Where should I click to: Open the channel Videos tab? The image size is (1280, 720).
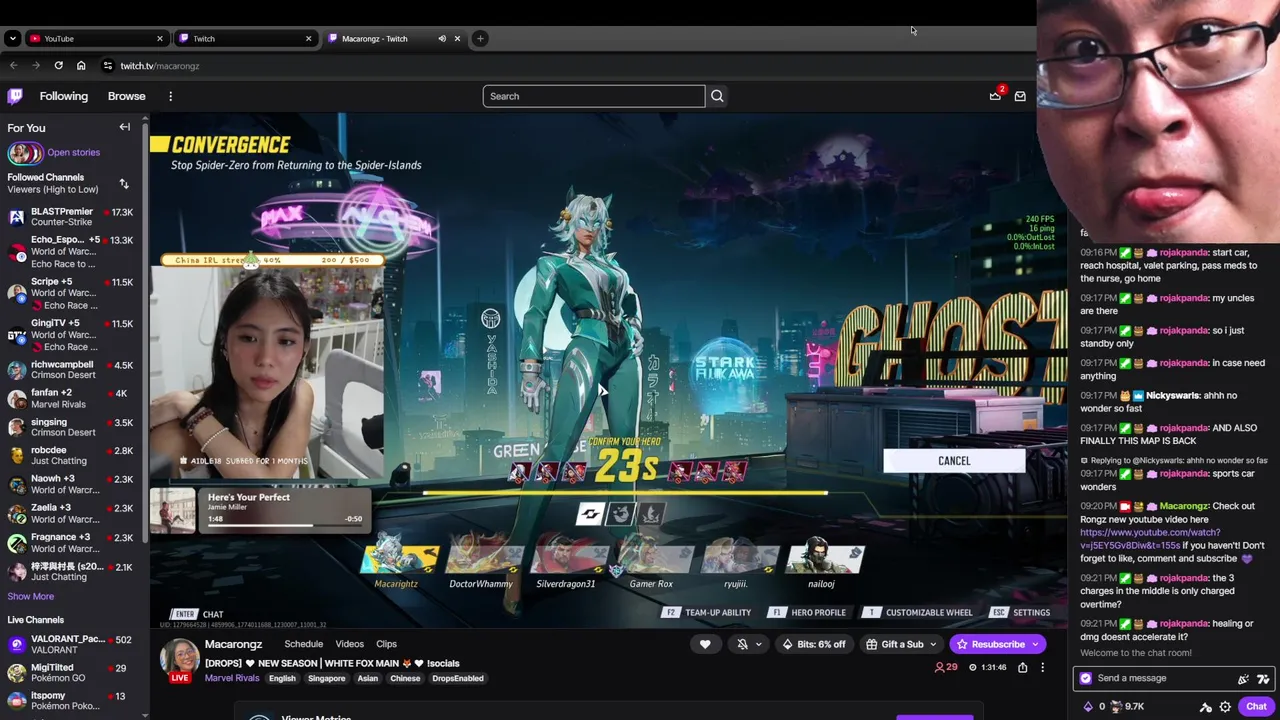[349, 644]
